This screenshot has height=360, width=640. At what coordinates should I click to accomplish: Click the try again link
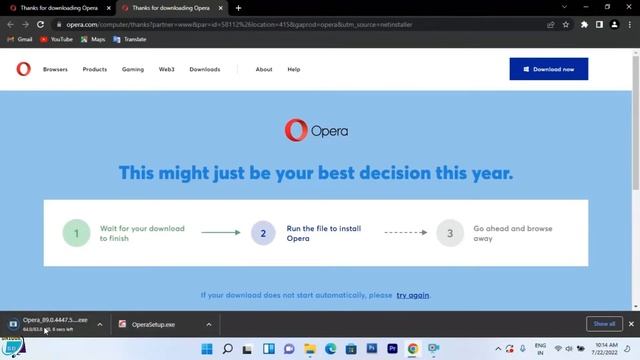(412, 295)
